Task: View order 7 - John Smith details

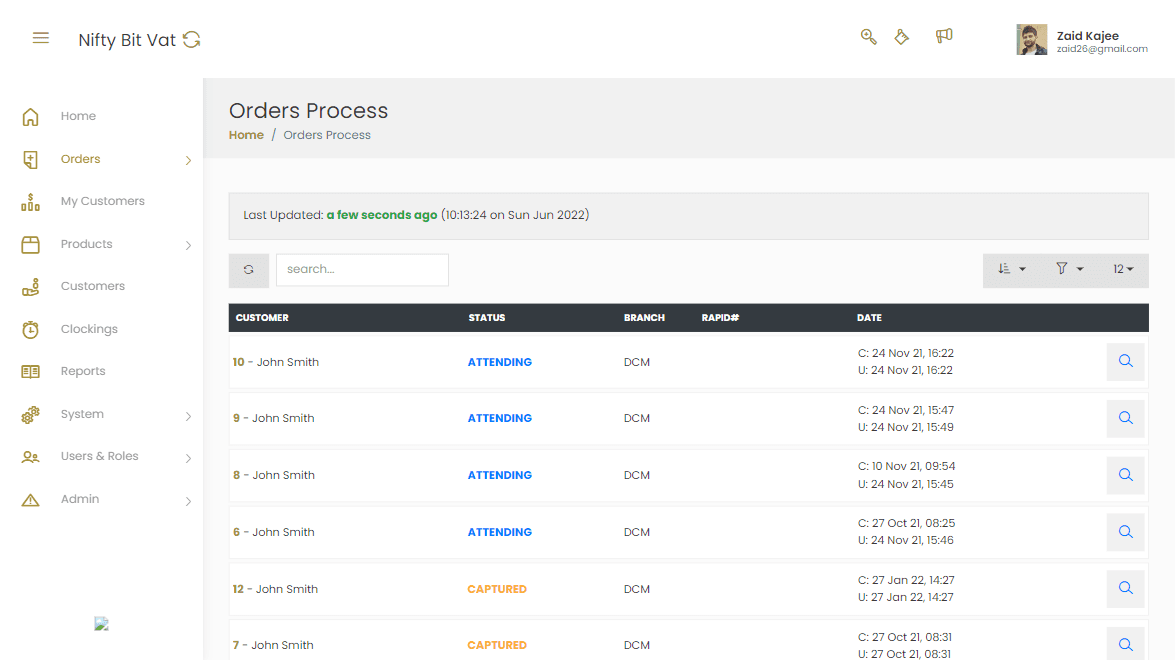Action: click(x=1126, y=644)
